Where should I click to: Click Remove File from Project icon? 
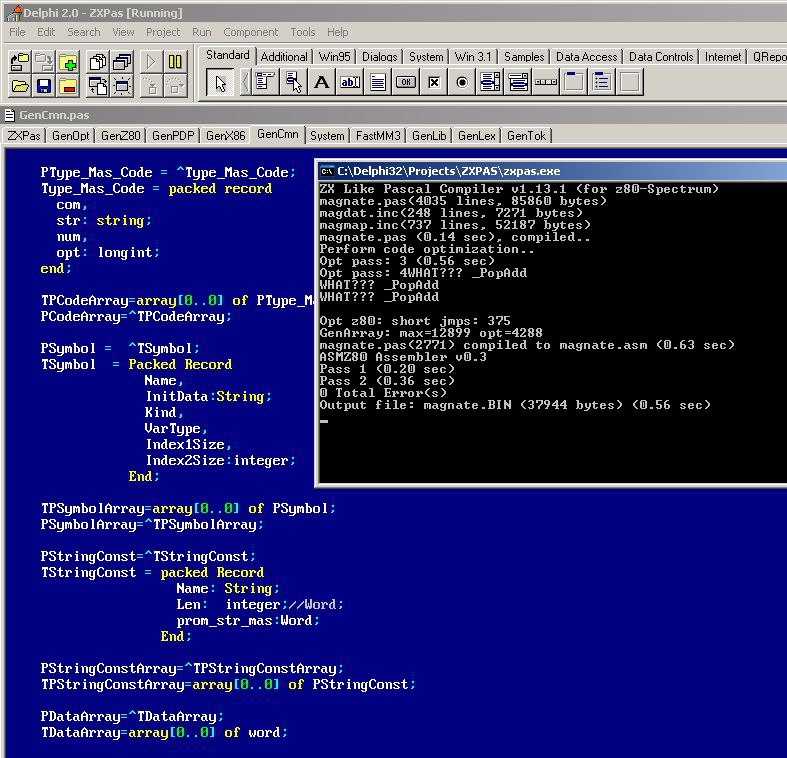tap(68, 86)
